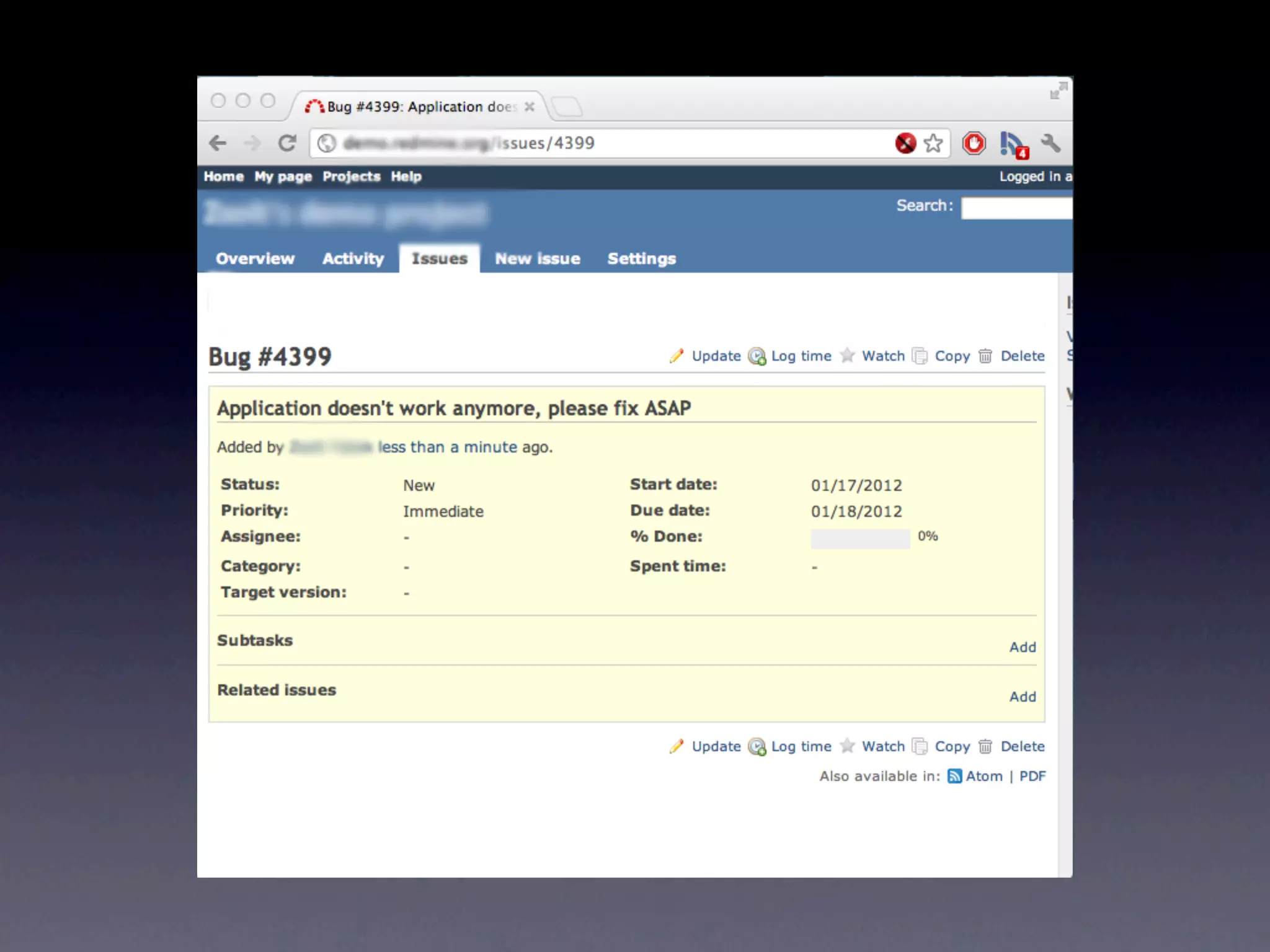Download the issue as PDF
Viewport: 1270px width, 952px height.
click(1032, 776)
